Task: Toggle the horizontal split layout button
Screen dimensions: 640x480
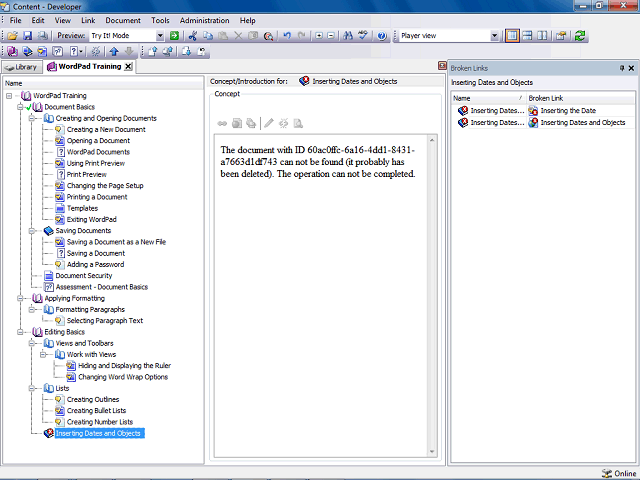Action: (527, 36)
